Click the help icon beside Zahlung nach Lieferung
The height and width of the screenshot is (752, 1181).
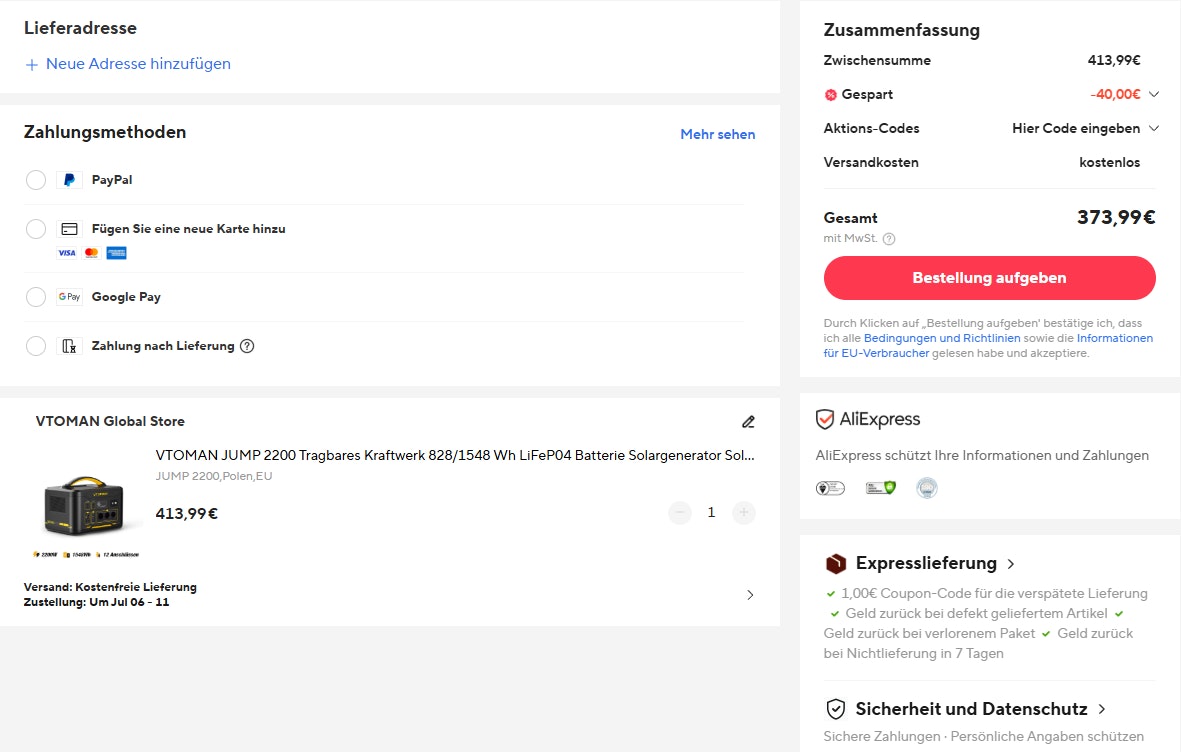pos(247,346)
